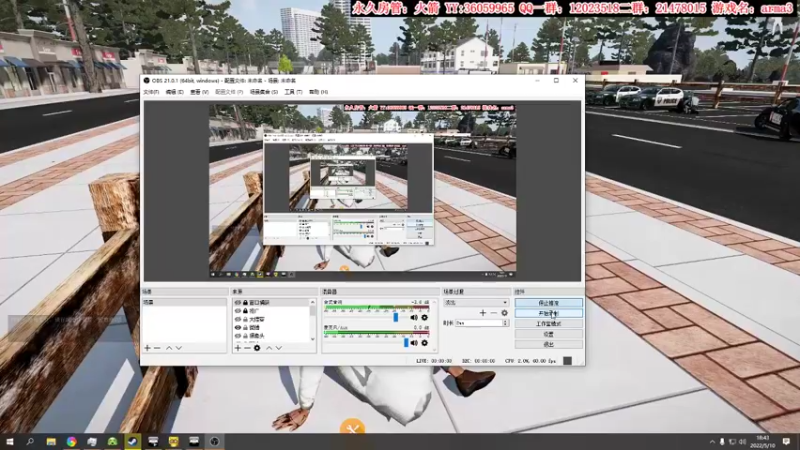Remove the selected source with the Sources minus icon
The image size is (800, 450).
[247, 348]
